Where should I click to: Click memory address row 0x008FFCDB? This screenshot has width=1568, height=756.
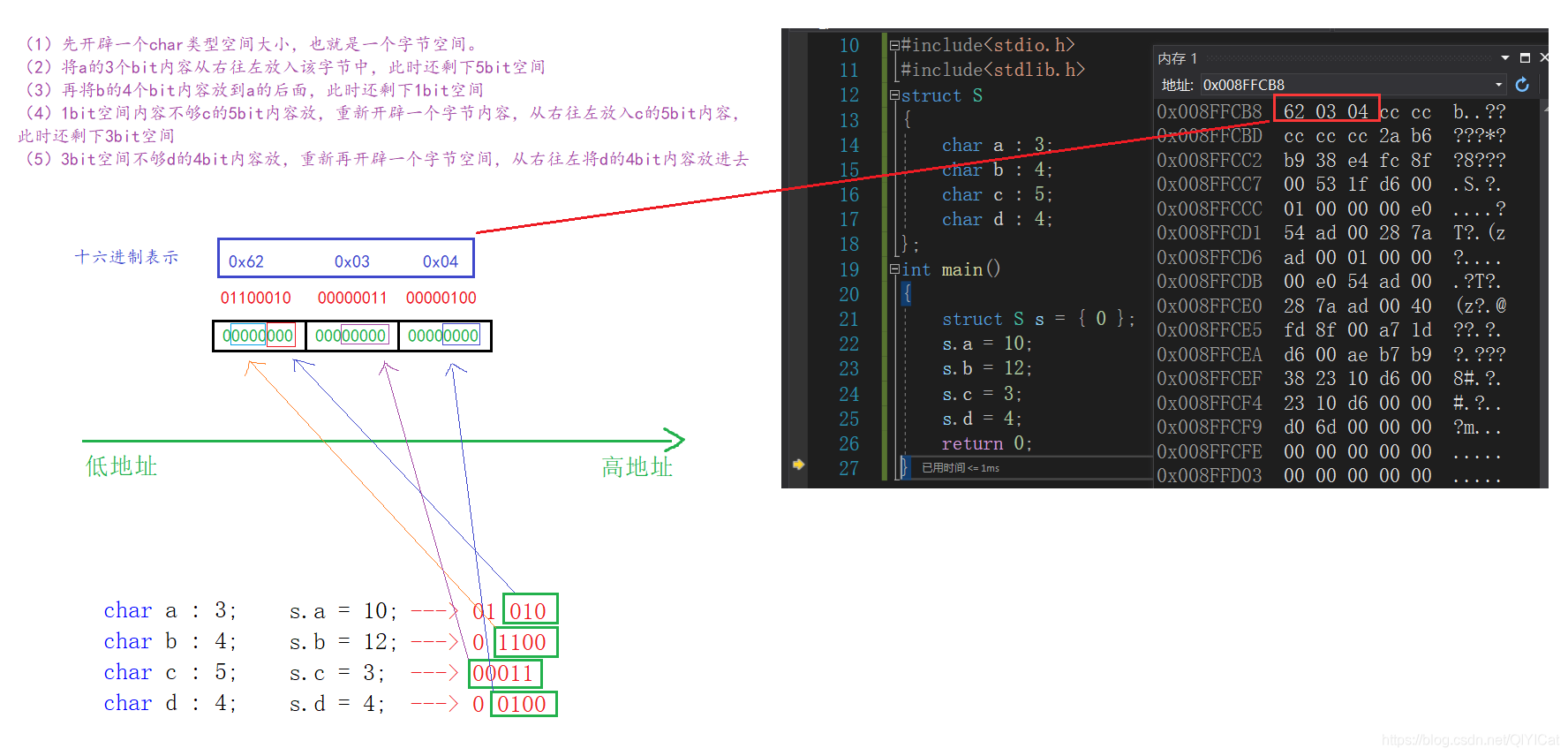[x=1210, y=282]
